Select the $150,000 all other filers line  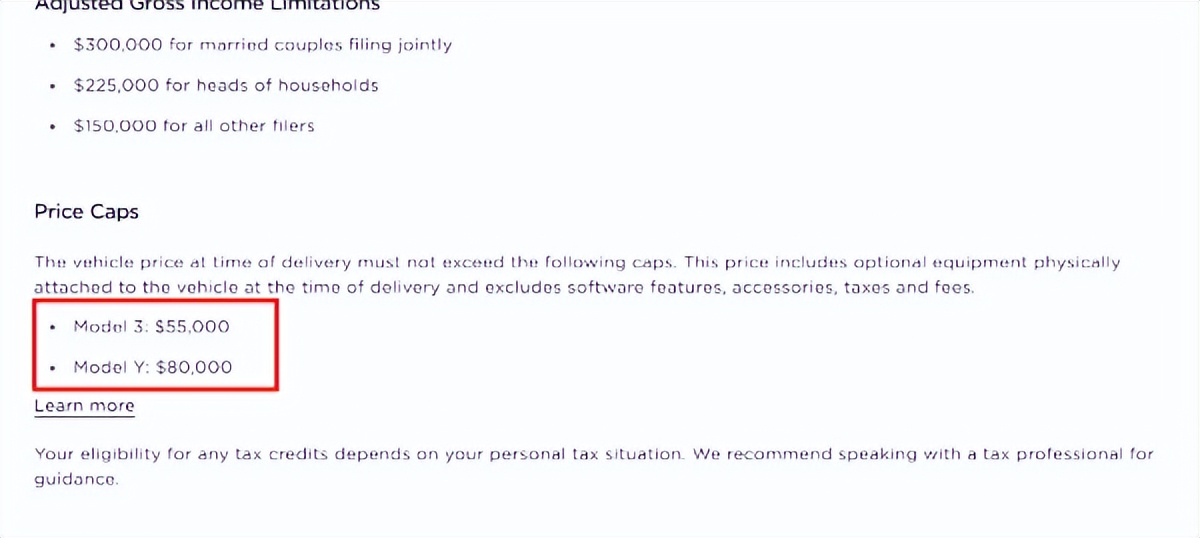pyautogui.click(x=194, y=126)
